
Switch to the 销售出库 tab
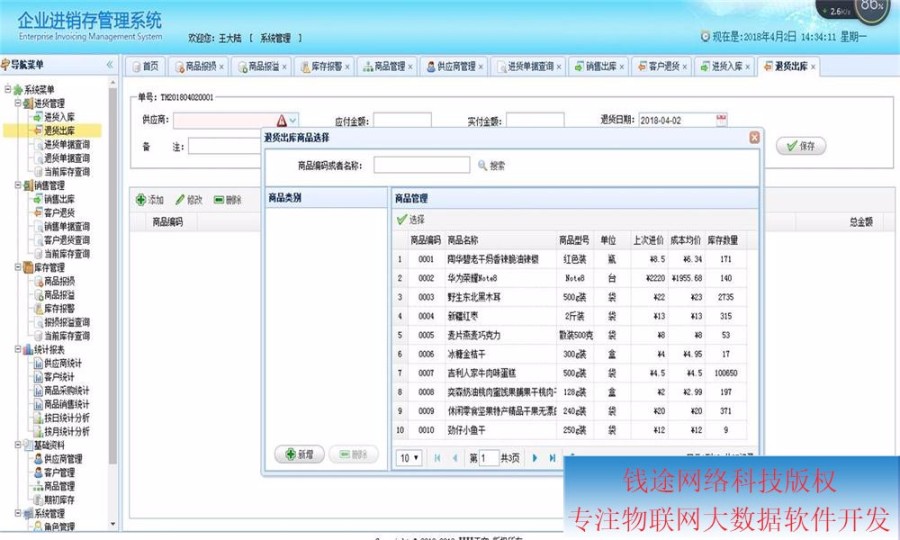(597, 67)
